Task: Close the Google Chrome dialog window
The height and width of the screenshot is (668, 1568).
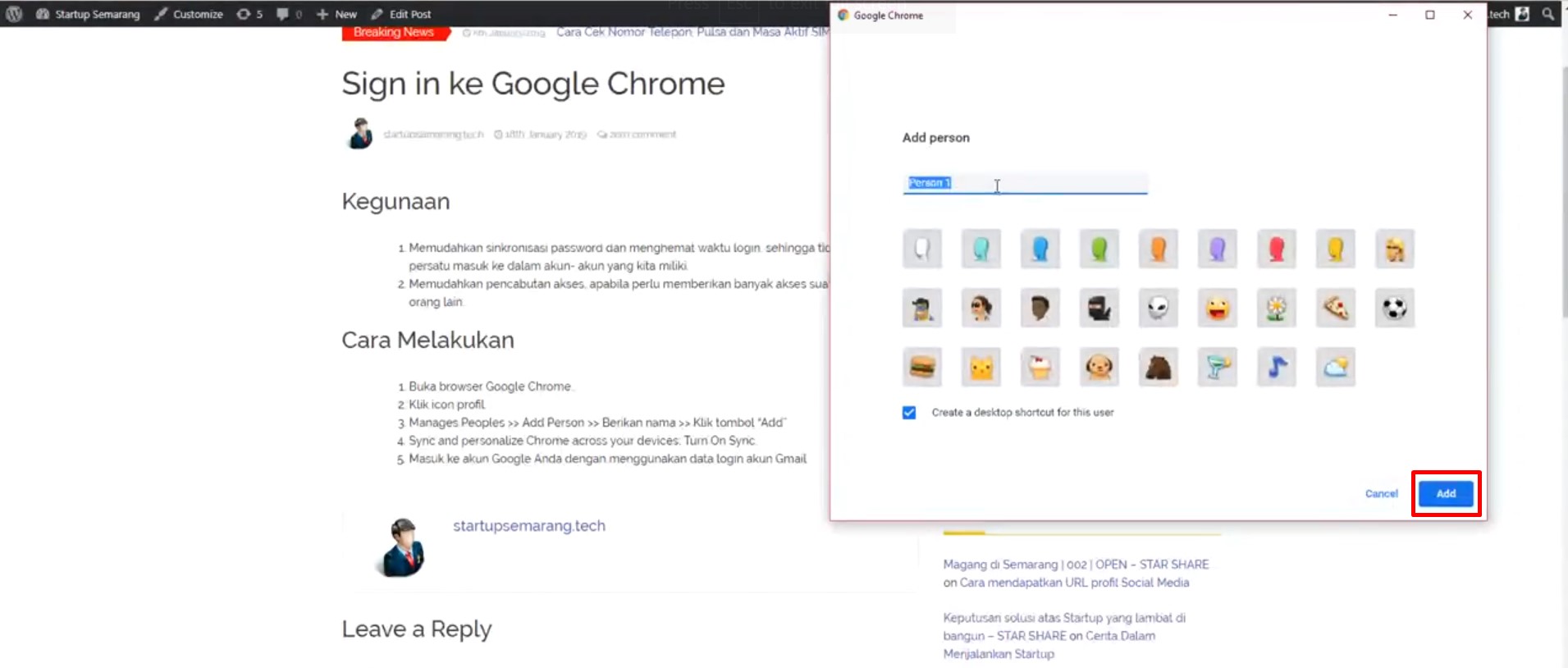Action: [1468, 15]
